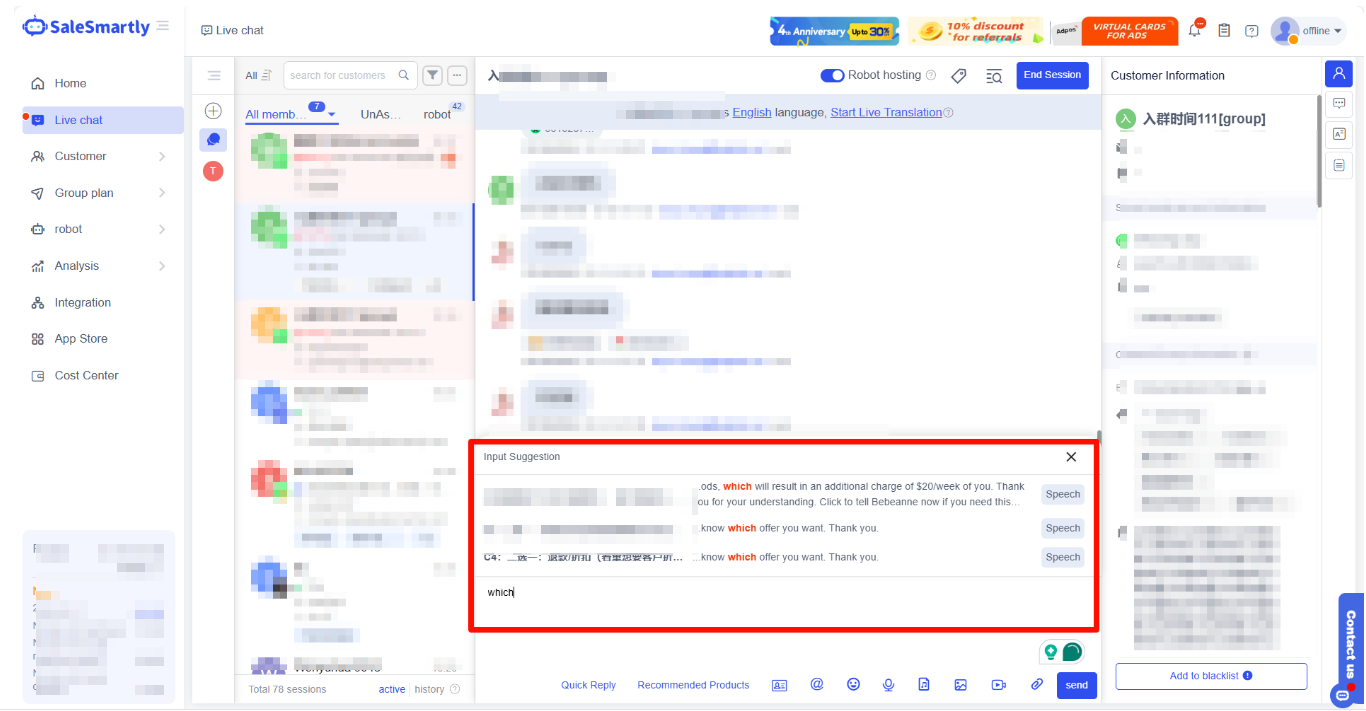Select the $20/week charge suggestion row
1366x711 pixels.
pyautogui.click(x=783, y=494)
